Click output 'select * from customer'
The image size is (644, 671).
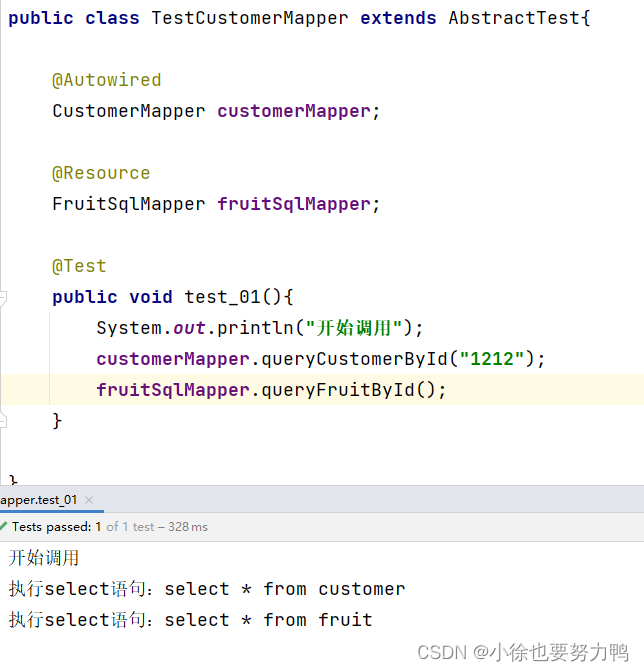[285, 589]
